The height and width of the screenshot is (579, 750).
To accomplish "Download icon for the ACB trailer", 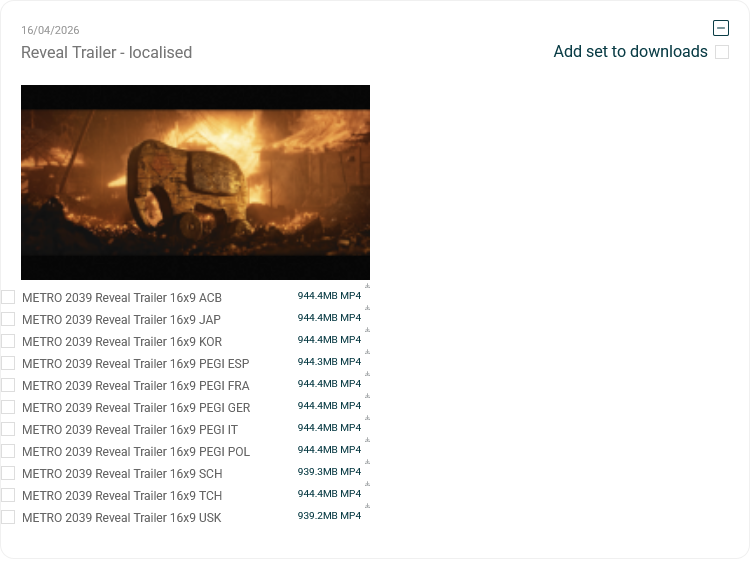I will pos(367,286).
